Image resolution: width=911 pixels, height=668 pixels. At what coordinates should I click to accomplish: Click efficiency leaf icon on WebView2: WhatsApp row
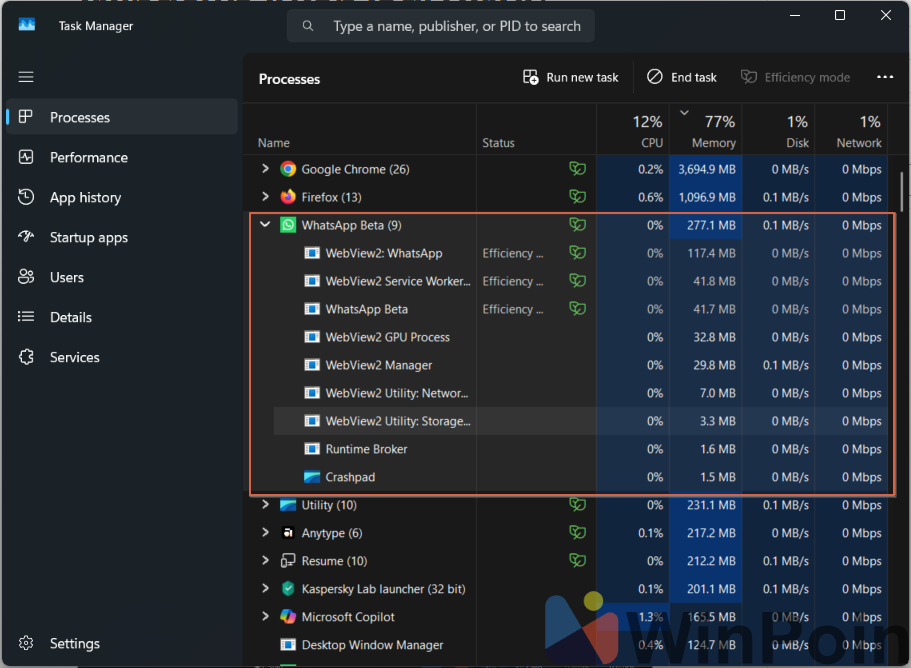[x=578, y=253]
